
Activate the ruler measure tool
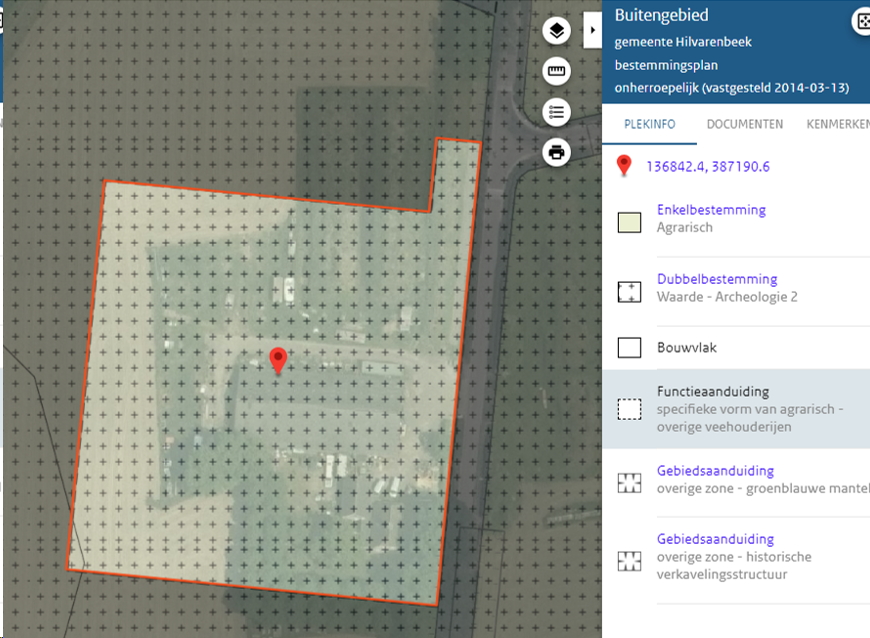click(x=557, y=71)
